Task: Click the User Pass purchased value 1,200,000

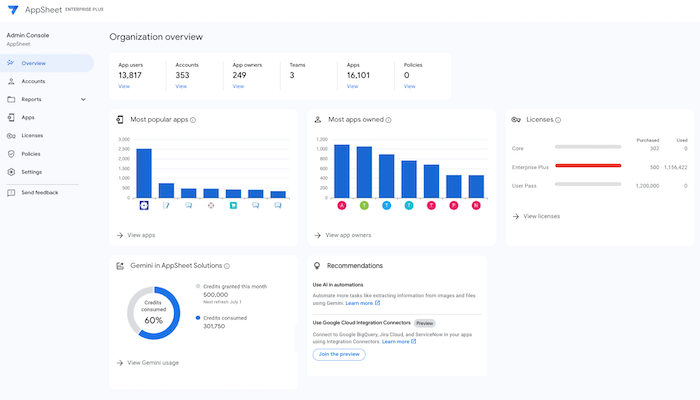Action: (x=647, y=186)
